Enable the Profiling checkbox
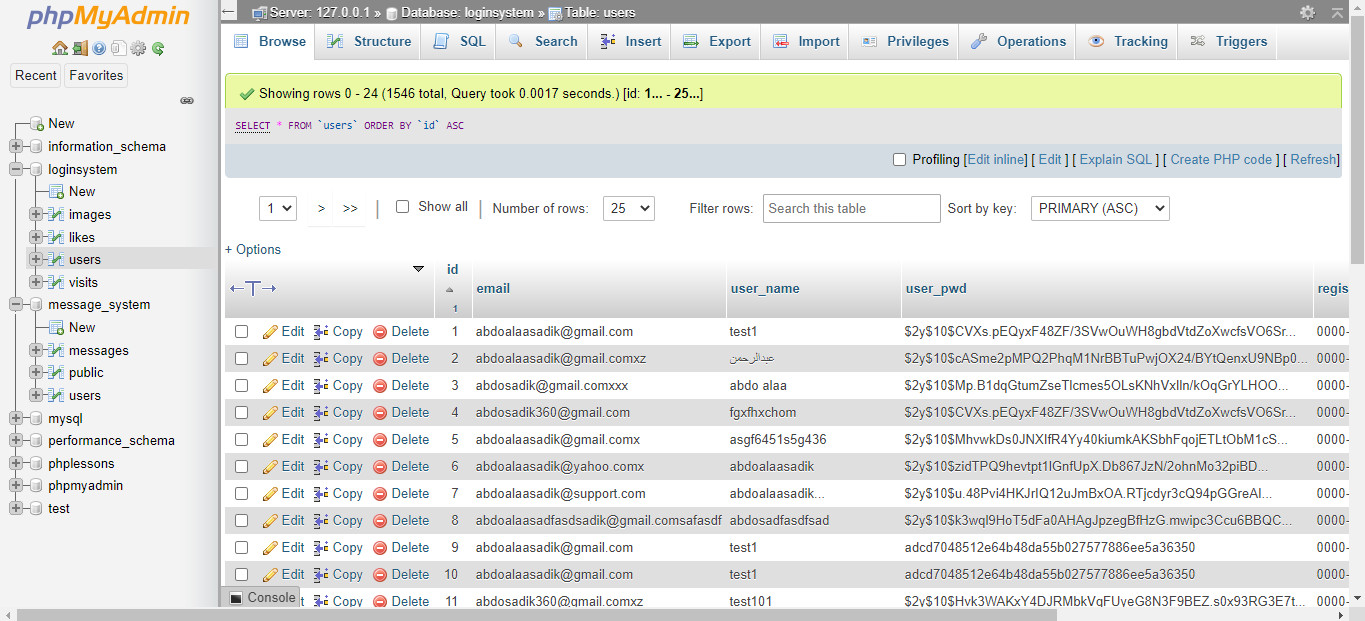 (x=899, y=159)
